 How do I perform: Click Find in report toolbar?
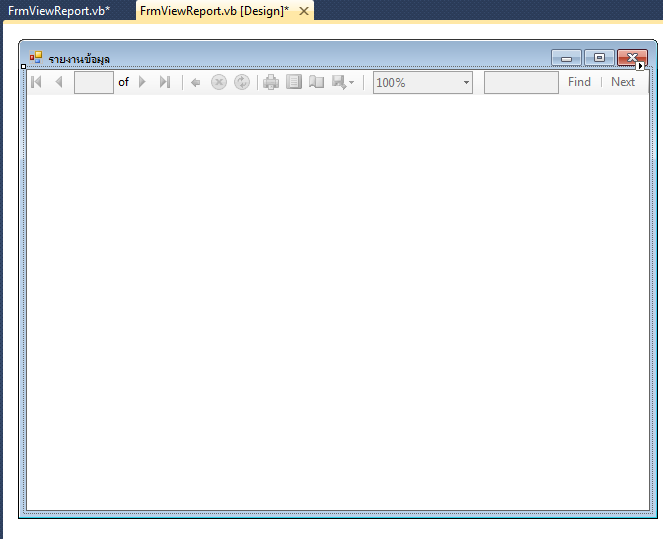tap(579, 82)
